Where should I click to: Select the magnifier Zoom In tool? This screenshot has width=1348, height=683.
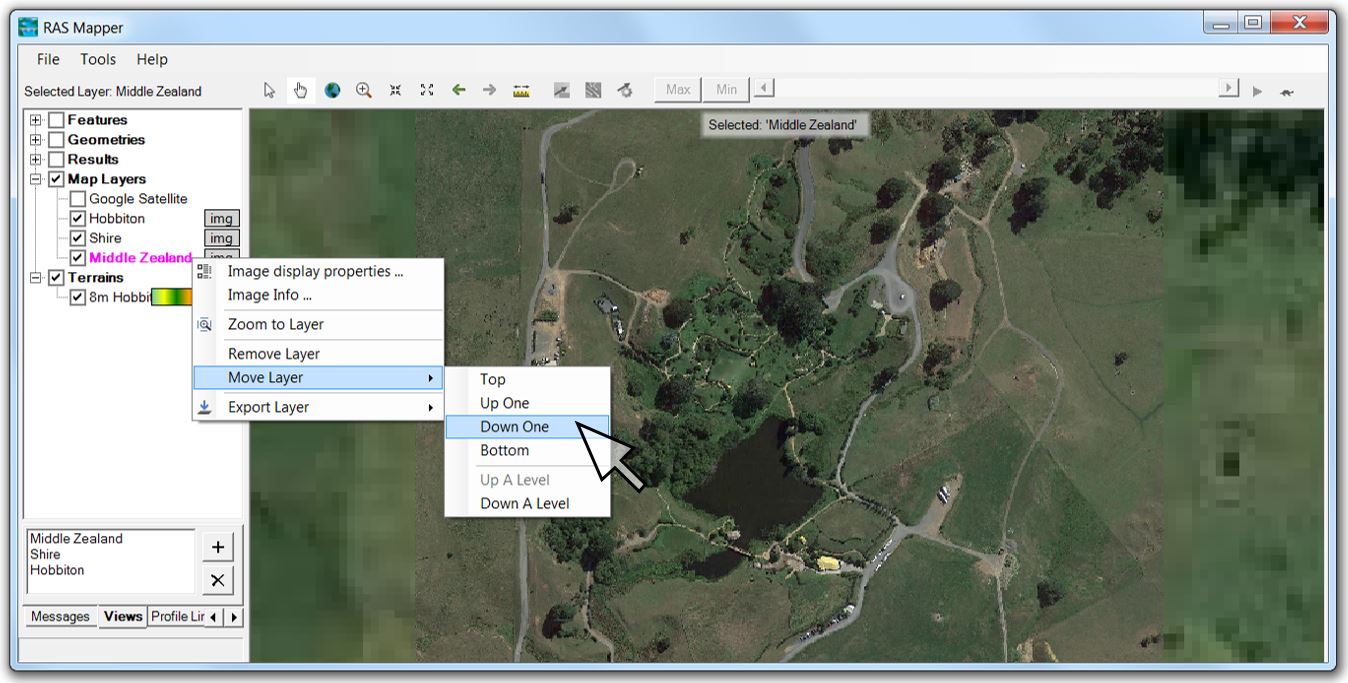point(364,90)
